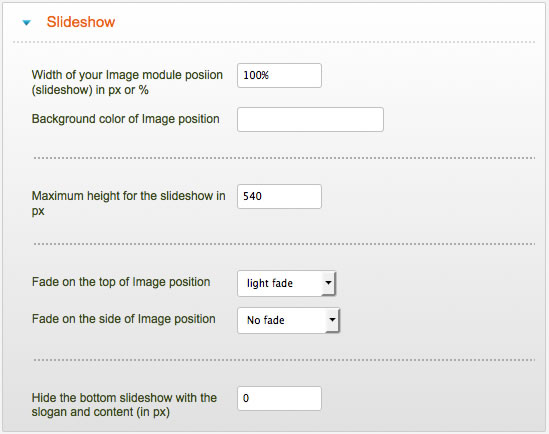Click the orange Slideshow section heading
Screen dimensions: 549x434
81,22
